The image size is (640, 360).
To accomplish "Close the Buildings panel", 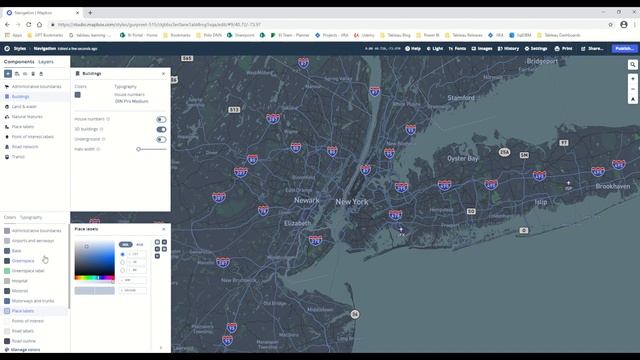I will (164, 73).
